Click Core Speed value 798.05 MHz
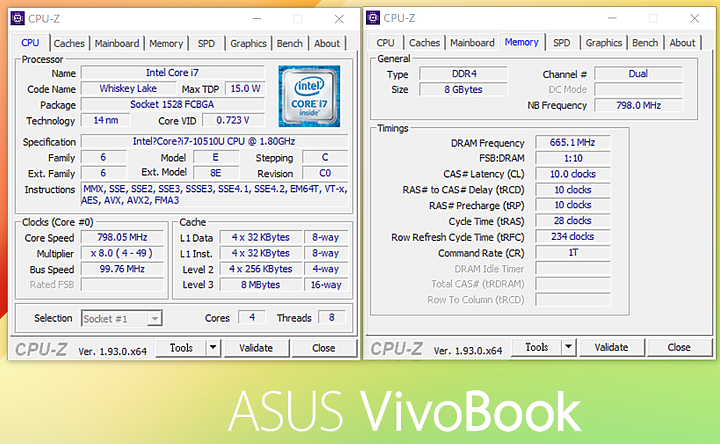The height and width of the screenshot is (444, 720). (122, 237)
